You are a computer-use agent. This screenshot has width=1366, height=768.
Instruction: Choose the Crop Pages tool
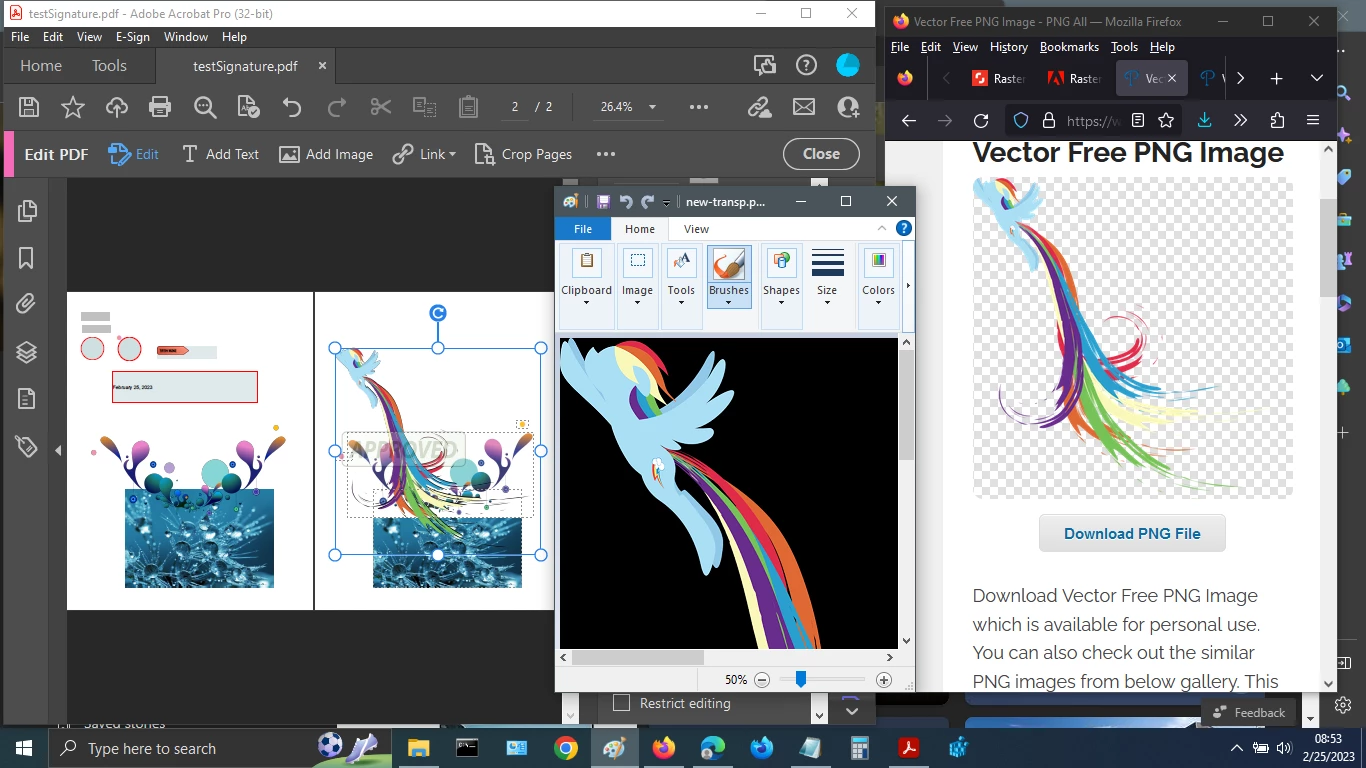(x=523, y=154)
